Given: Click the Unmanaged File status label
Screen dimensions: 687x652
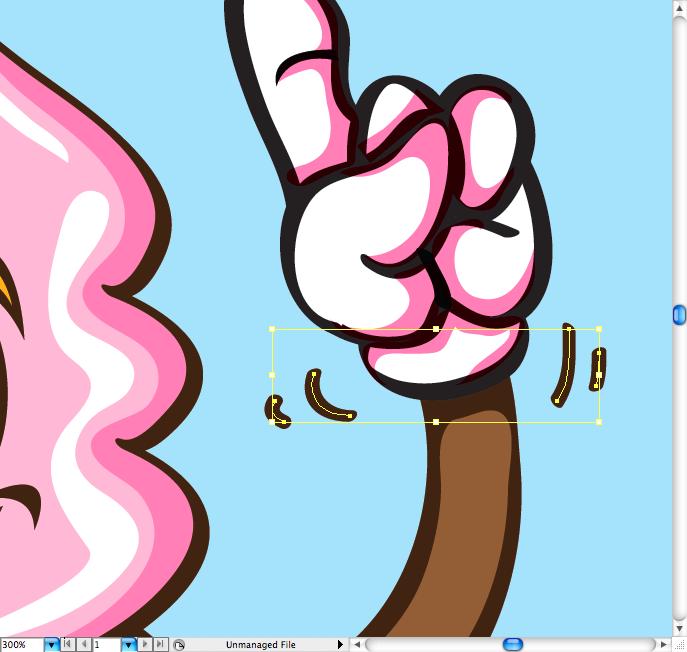Looking at the screenshot, I should 260,645.
